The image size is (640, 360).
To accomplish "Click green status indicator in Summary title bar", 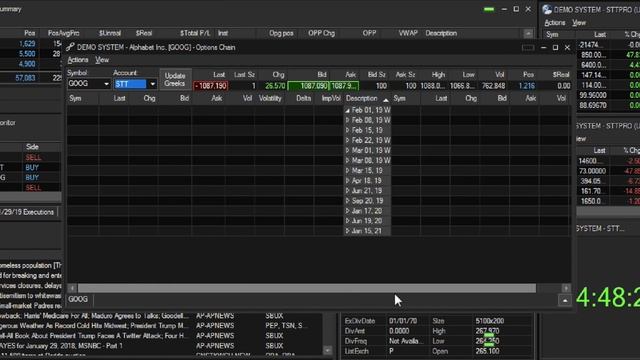I will pos(489,9).
